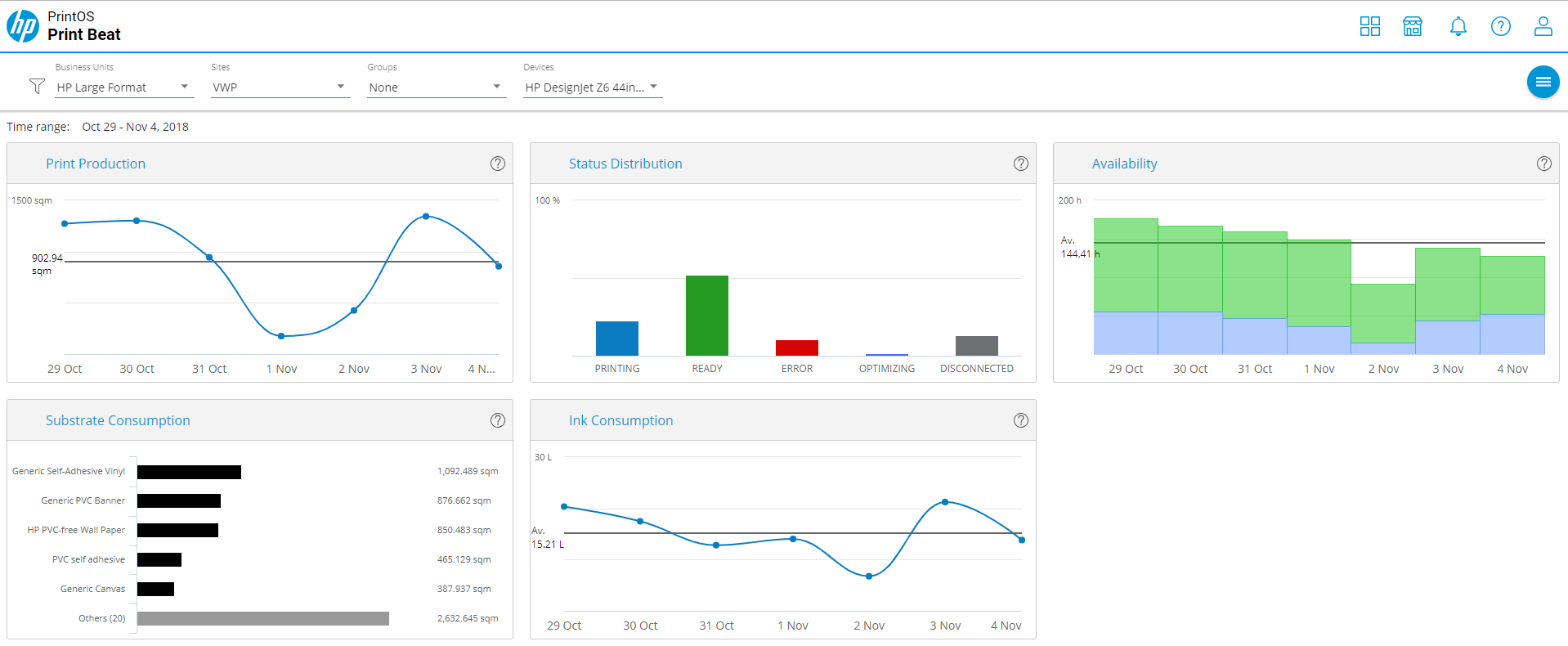This screenshot has height=646, width=1568.
Task: Expand the Sites dropdown showing VWP
Action: click(280, 87)
